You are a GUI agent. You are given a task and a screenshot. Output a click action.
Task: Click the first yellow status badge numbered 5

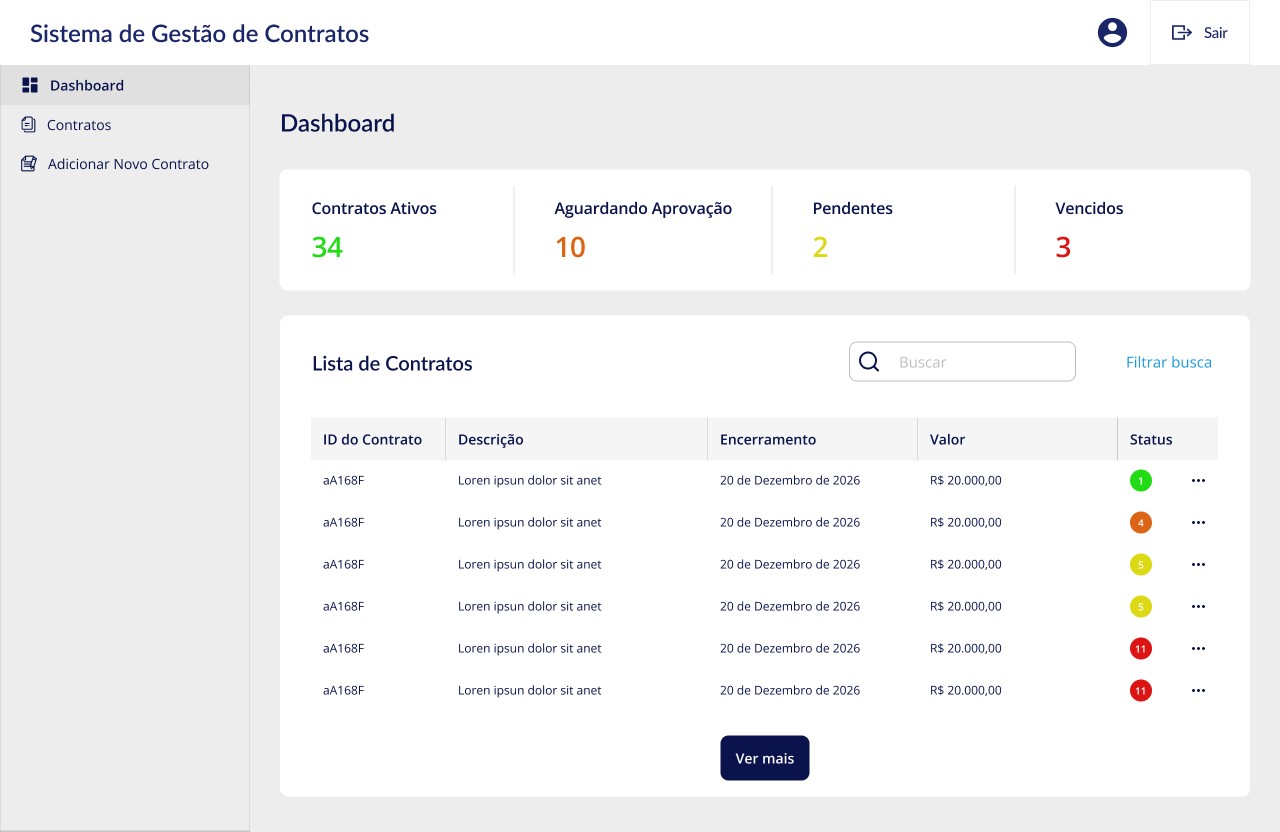1141,565
